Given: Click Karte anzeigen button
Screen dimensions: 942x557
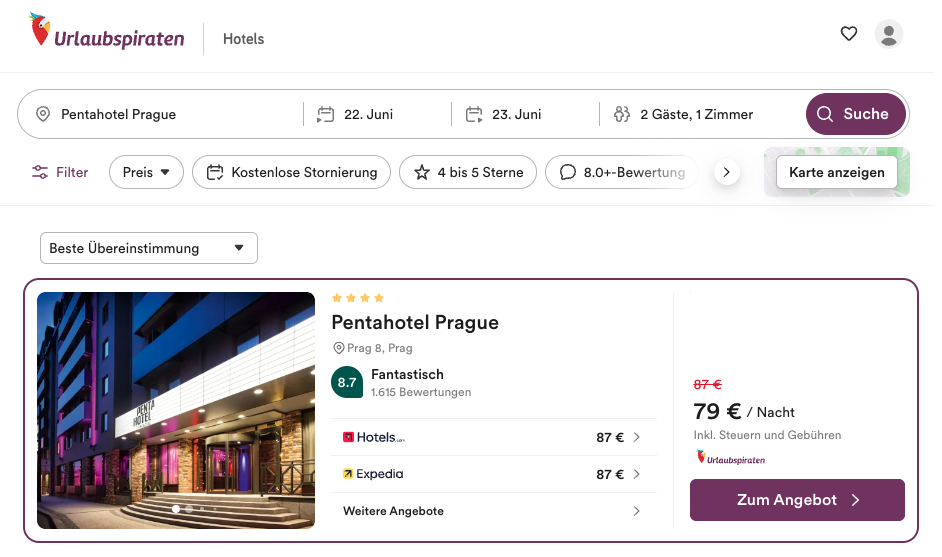Looking at the screenshot, I should 837,172.
